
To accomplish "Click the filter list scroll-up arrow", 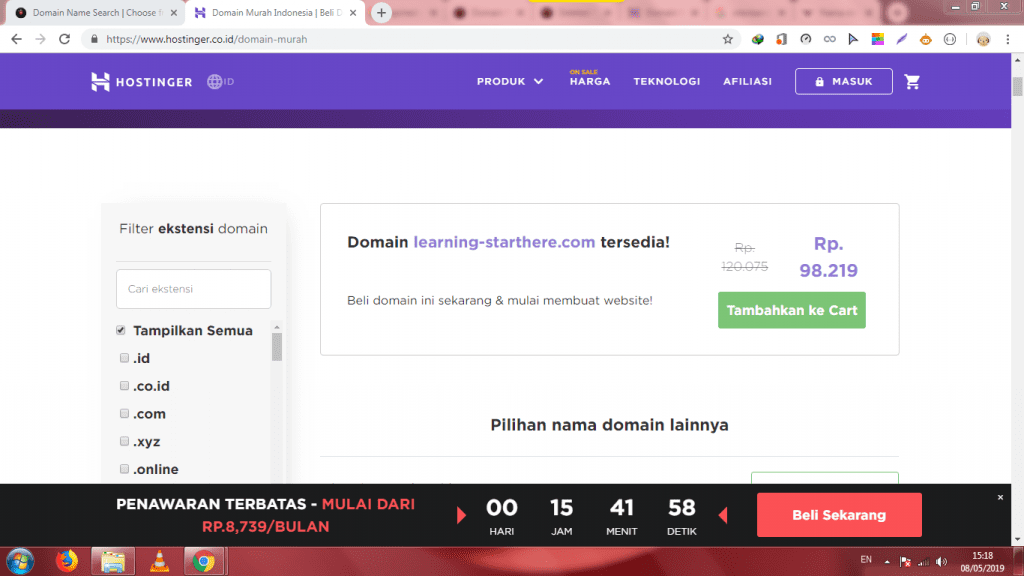I will click(277, 327).
